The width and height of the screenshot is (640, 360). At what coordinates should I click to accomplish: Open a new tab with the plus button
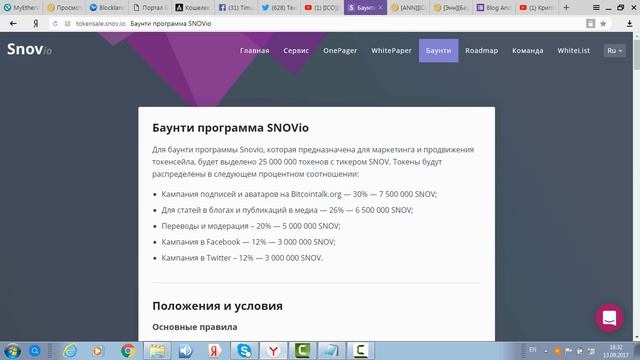pos(566,7)
